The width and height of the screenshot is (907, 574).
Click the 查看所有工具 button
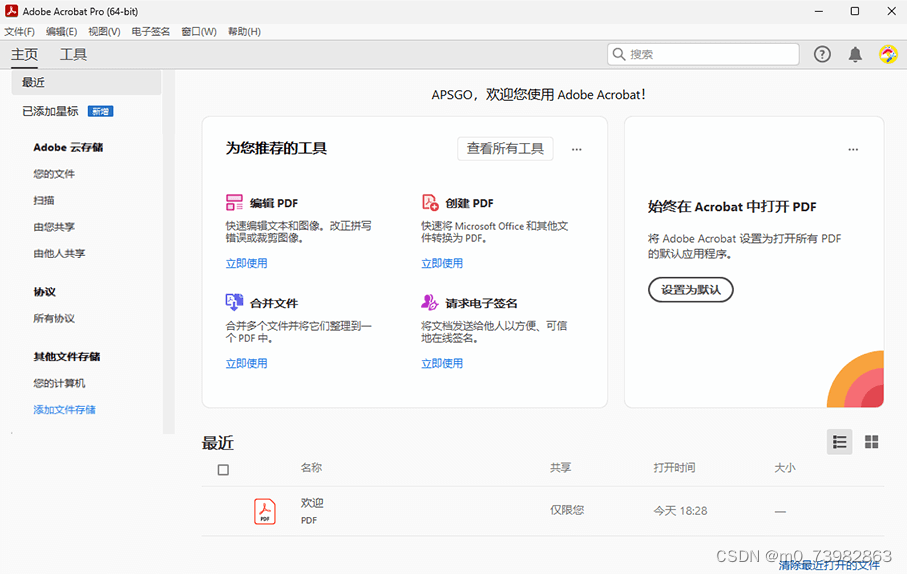[505, 149]
